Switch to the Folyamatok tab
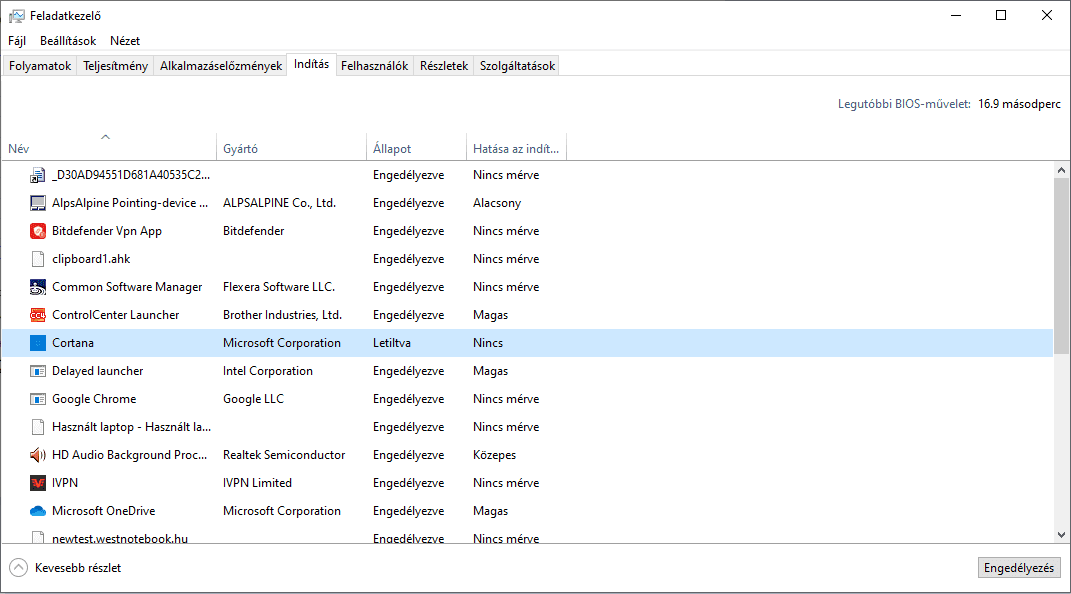The width and height of the screenshot is (1071, 594). click(40, 66)
